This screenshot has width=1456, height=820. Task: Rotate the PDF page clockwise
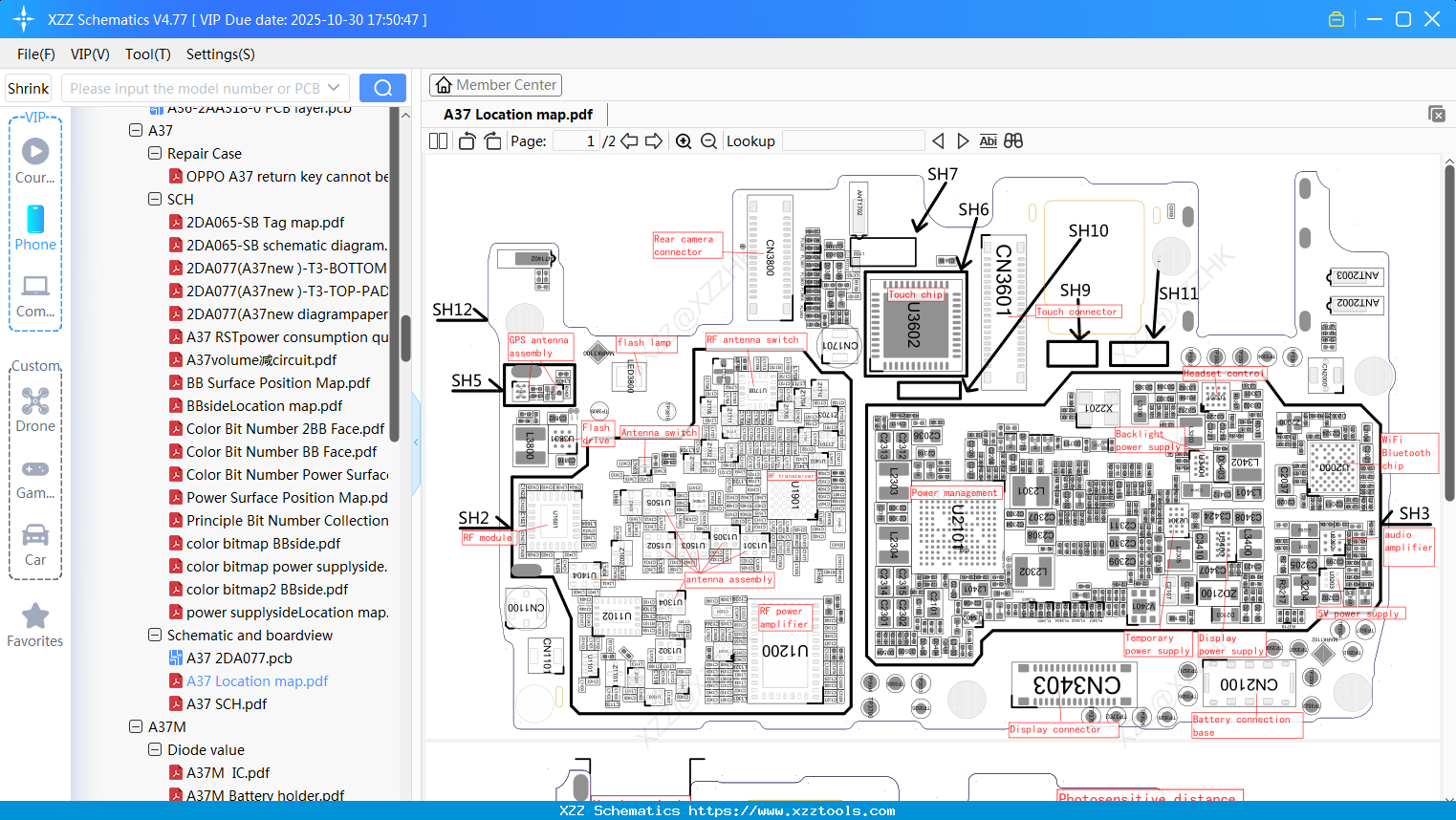(x=492, y=141)
